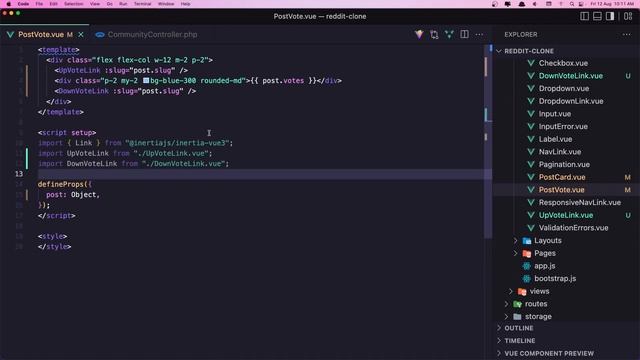640x360 pixels.
Task: Open NavLink.vue file
Action: tap(560, 152)
